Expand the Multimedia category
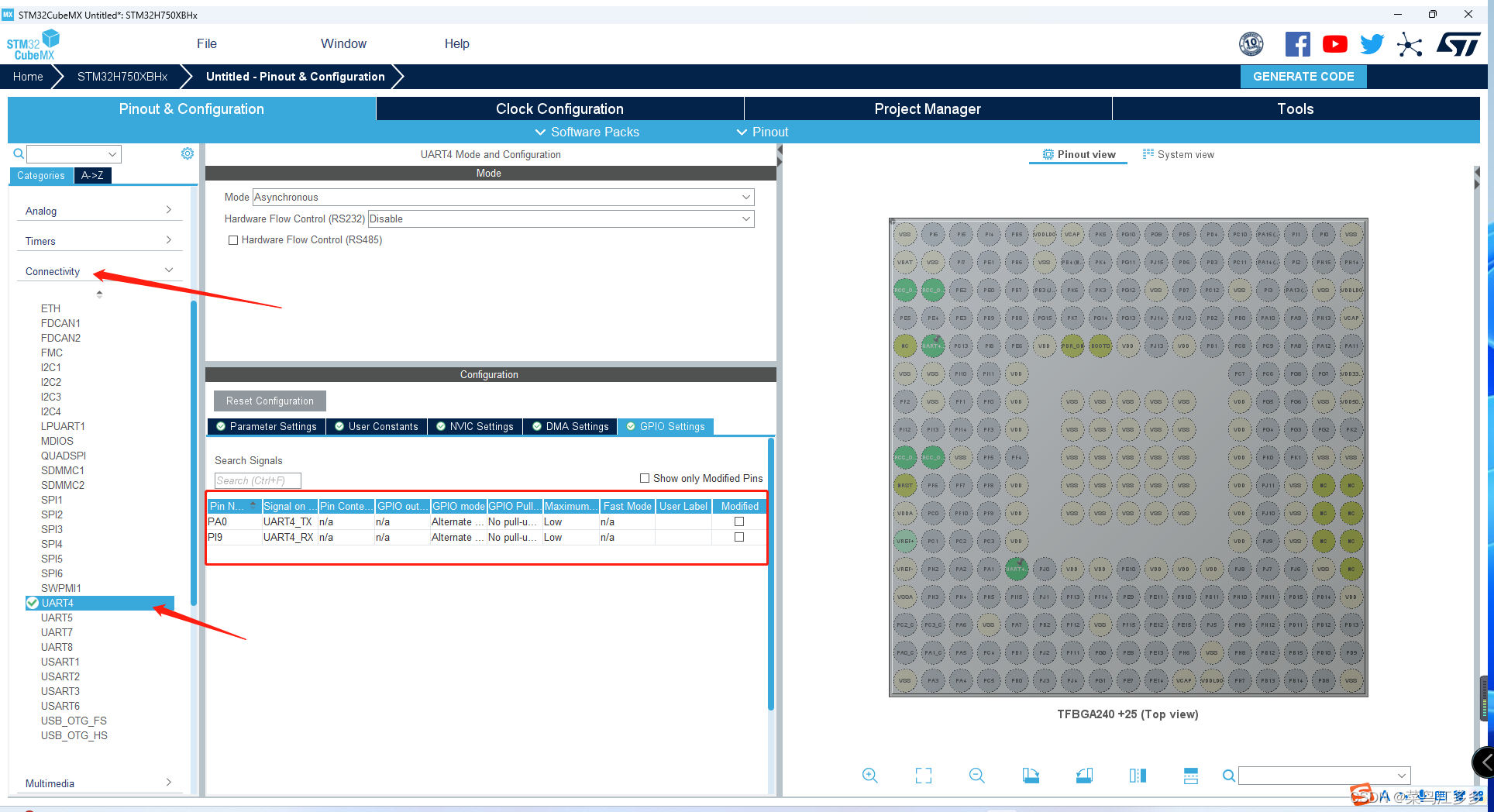Viewport: 1494px width, 812px height. click(98, 783)
